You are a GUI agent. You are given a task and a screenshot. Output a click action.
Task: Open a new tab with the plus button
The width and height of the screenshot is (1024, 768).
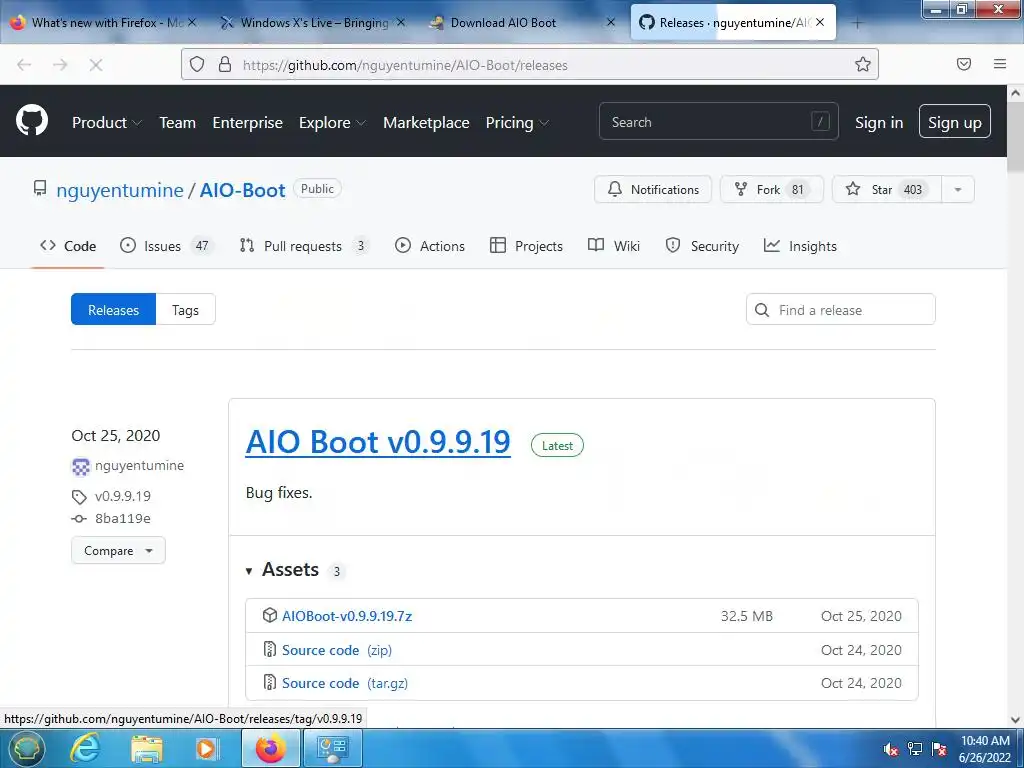click(x=857, y=23)
